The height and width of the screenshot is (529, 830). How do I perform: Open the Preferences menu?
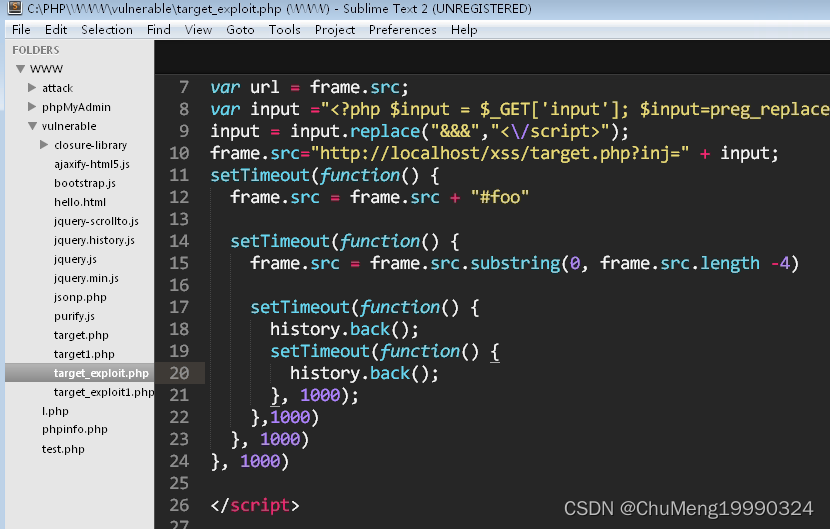[x=402, y=30]
